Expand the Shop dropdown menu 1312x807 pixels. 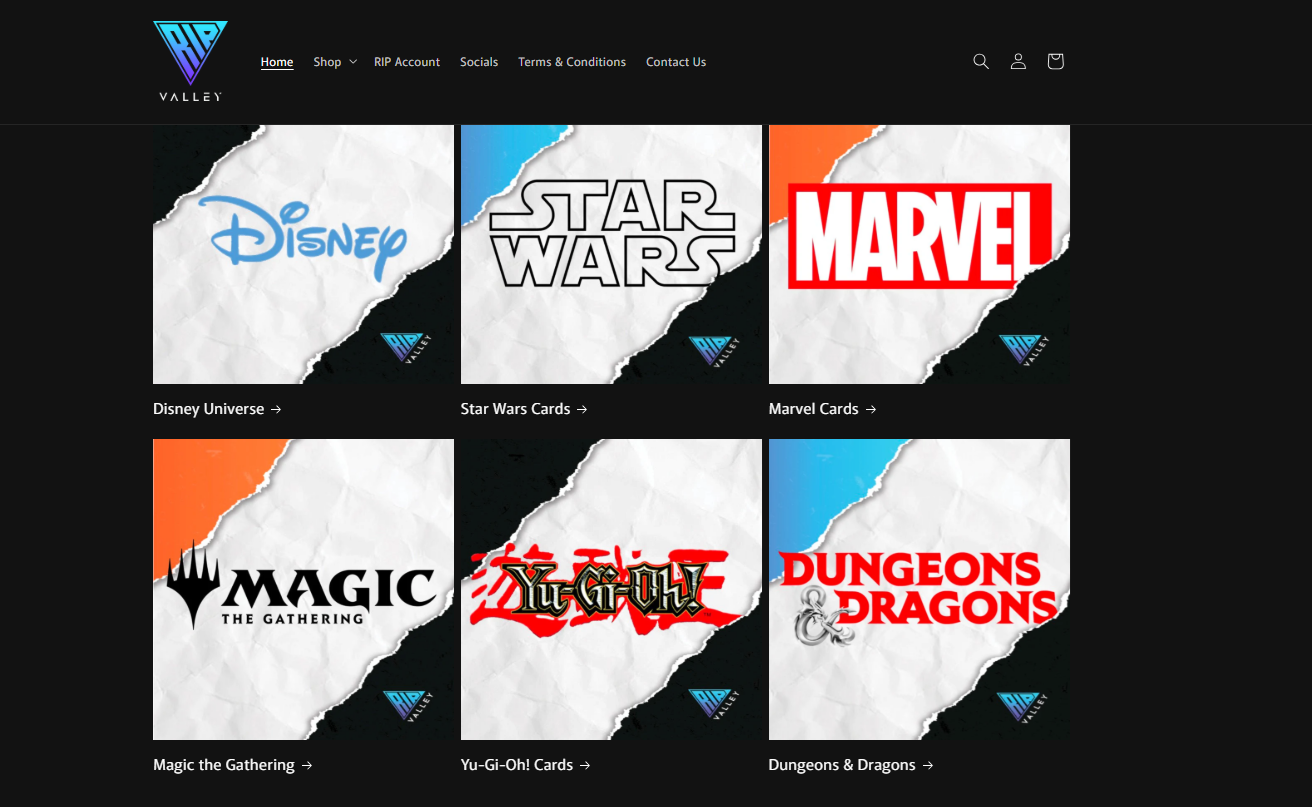click(x=334, y=62)
